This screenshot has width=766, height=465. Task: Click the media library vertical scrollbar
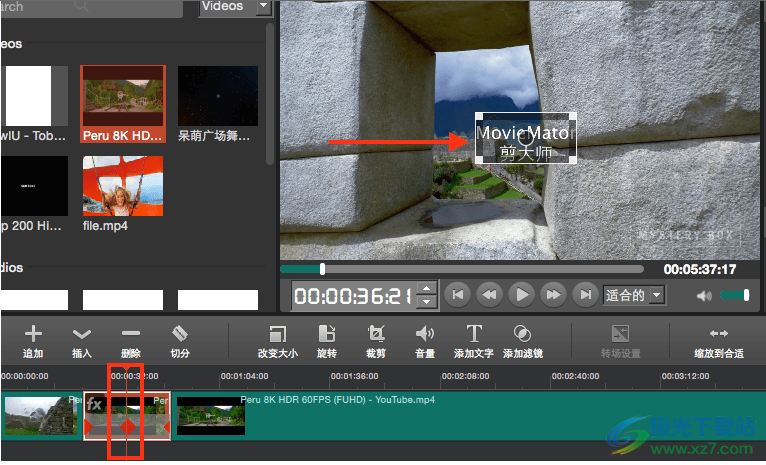[270, 94]
